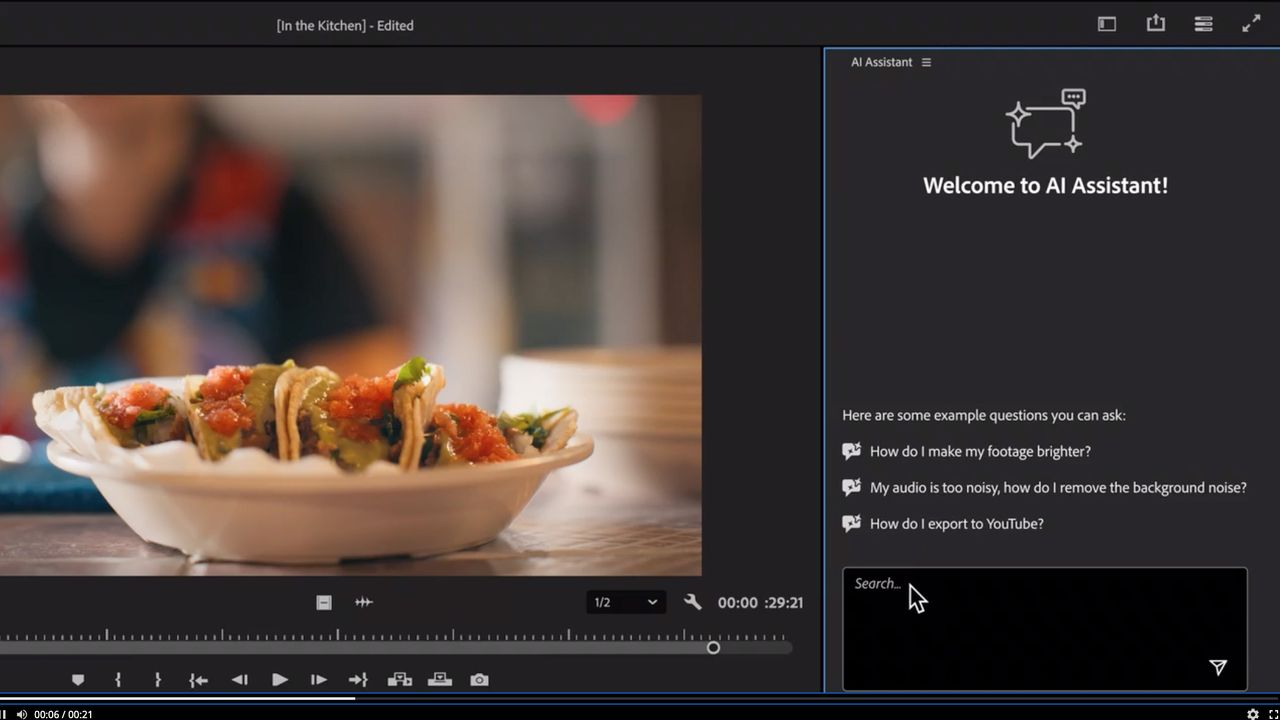Screen dimensions: 1280x720
Task: Click the Drag Video Only filmstrip icon
Action: coord(324,602)
